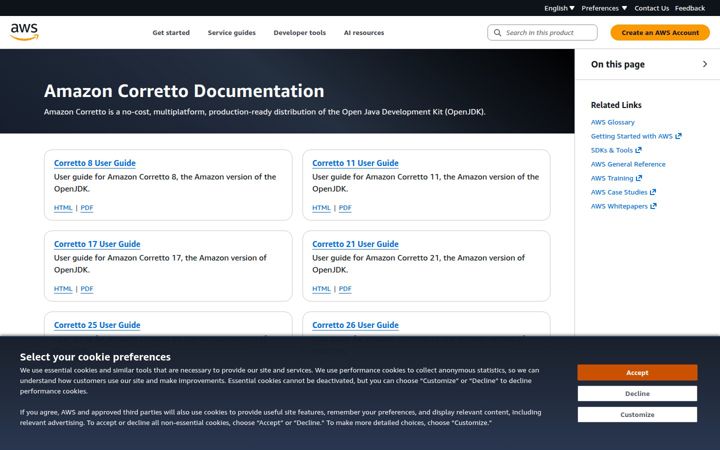Click Amazon Corretto Documentation title

pyautogui.click(x=184, y=91)
